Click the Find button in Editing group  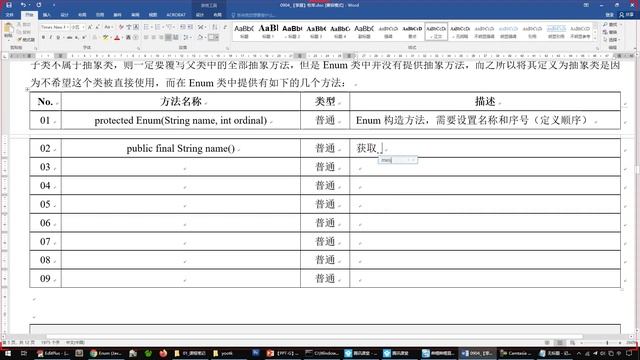point(611,25)
